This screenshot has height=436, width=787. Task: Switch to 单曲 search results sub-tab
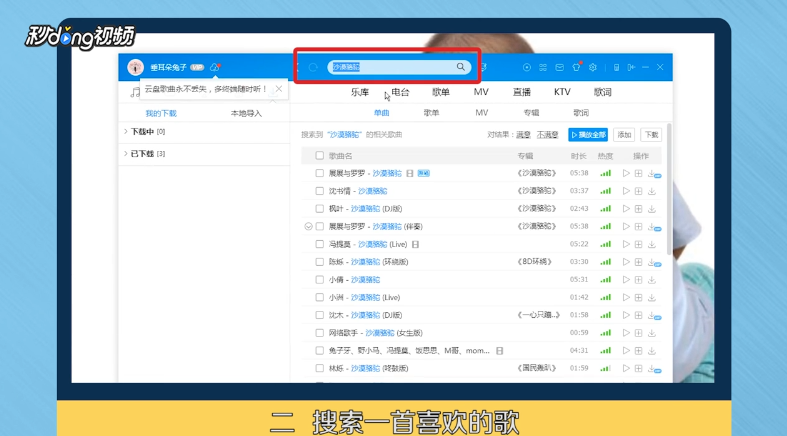(381, 113)
